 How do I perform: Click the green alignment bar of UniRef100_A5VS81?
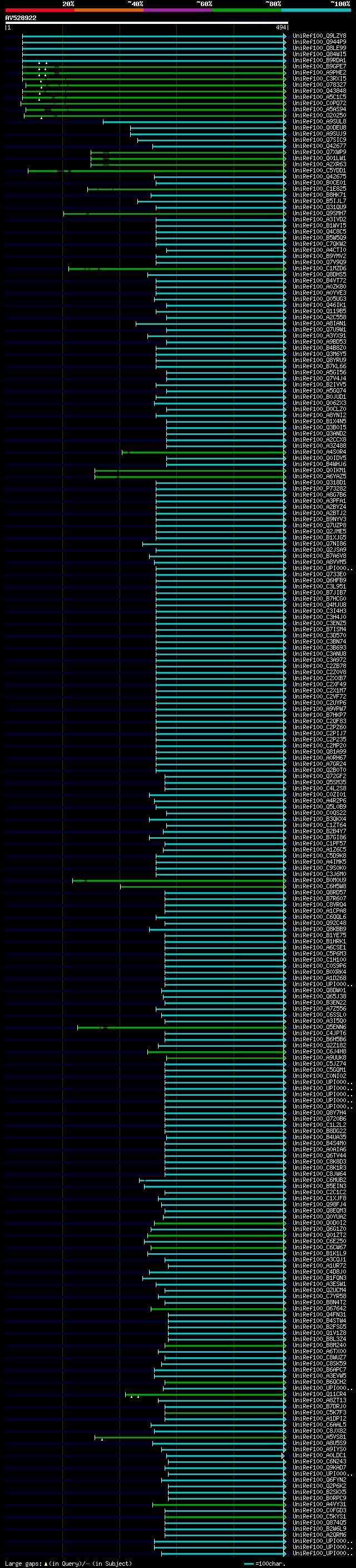[190, 1437]
